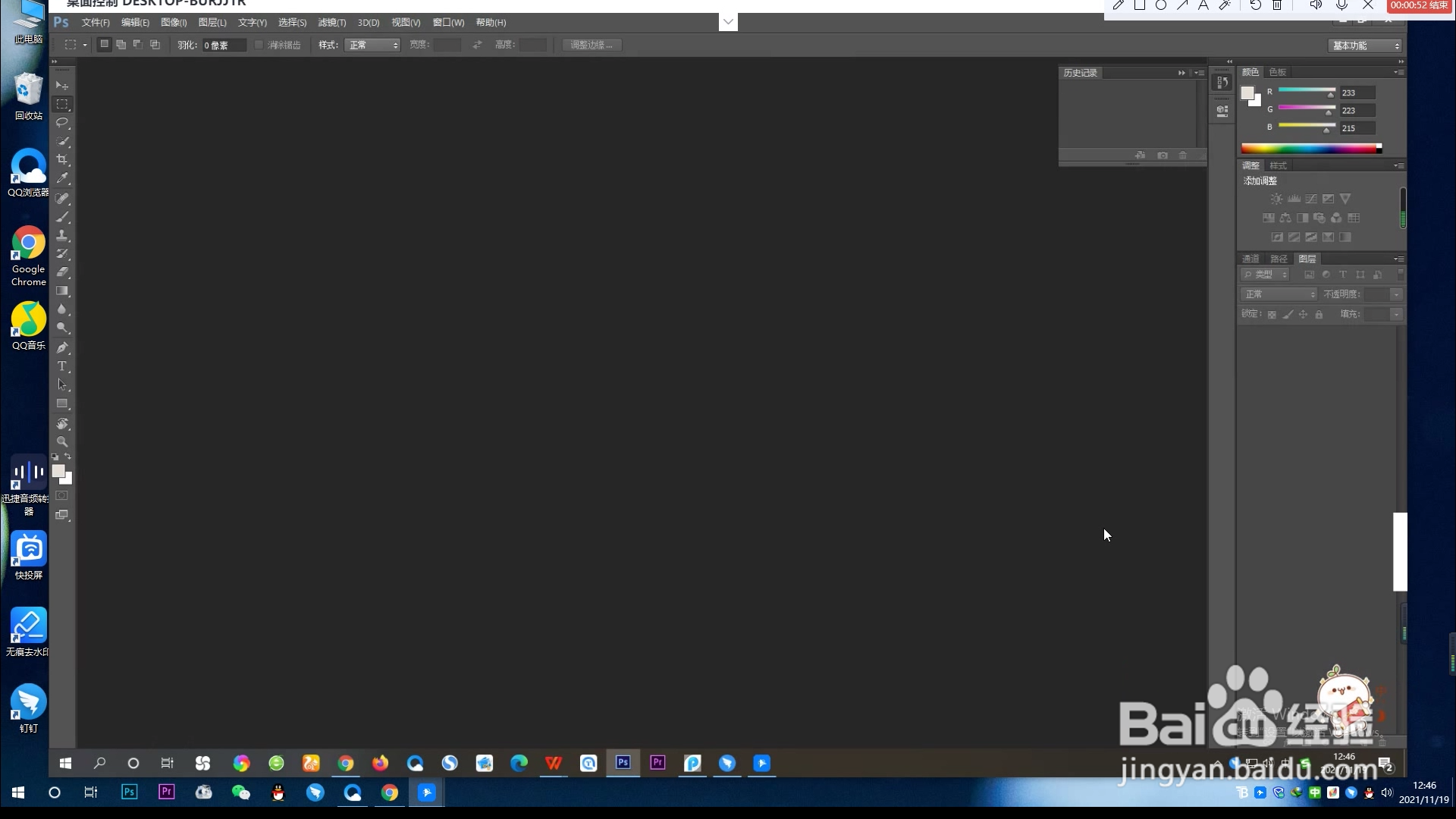1456x819 pixels.
Task: Select the Zoom tool
Action: coord(62,441)
